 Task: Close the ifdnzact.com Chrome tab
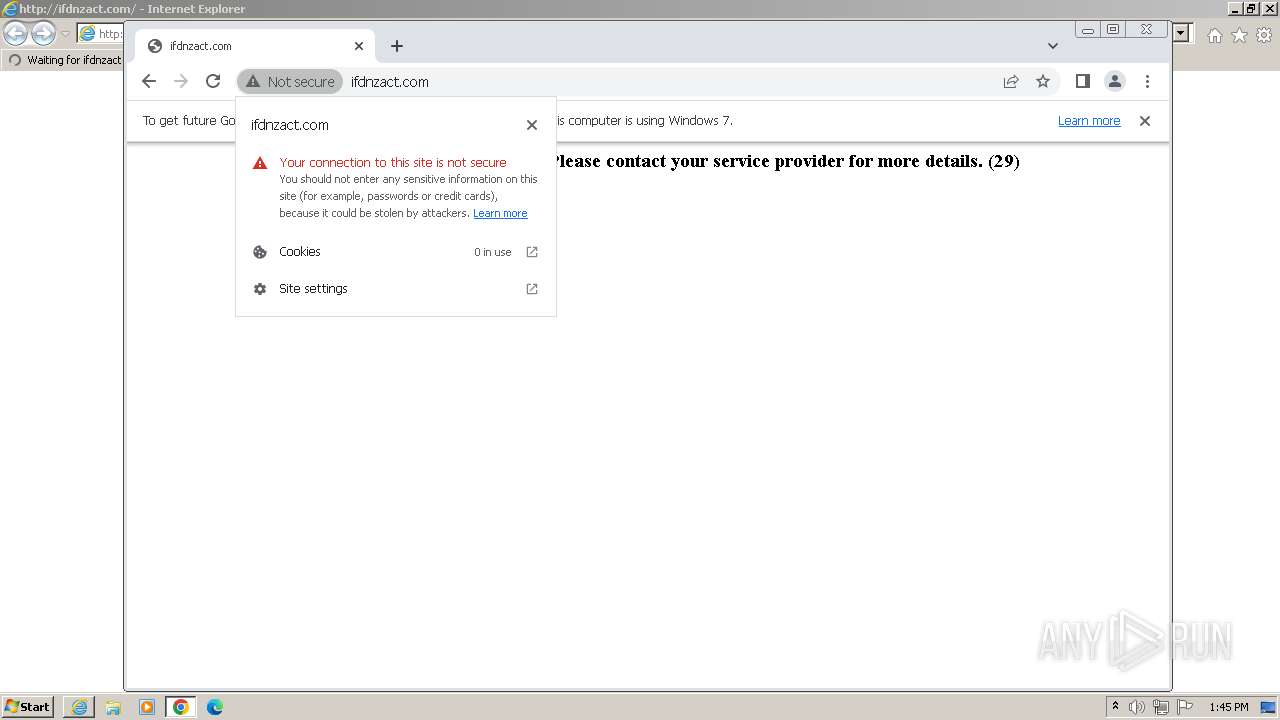(359, 46)
